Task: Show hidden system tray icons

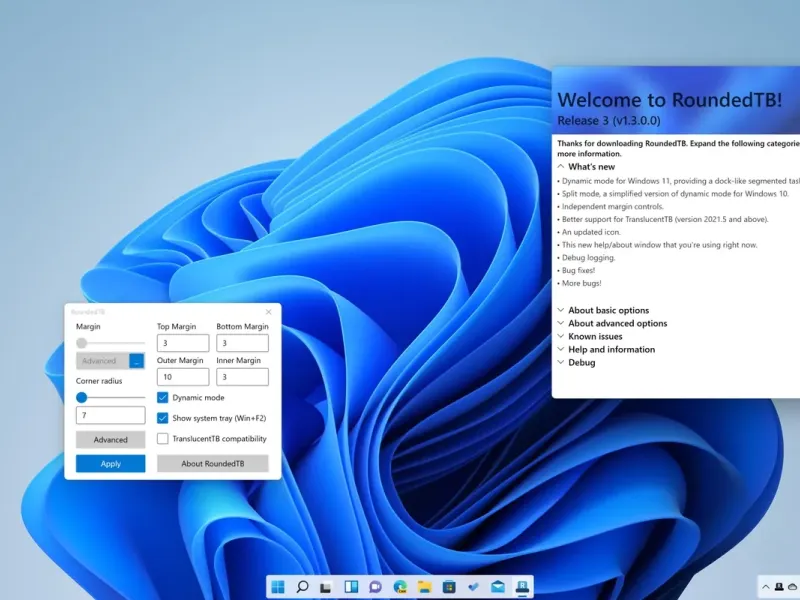Action: coord(765,587)
